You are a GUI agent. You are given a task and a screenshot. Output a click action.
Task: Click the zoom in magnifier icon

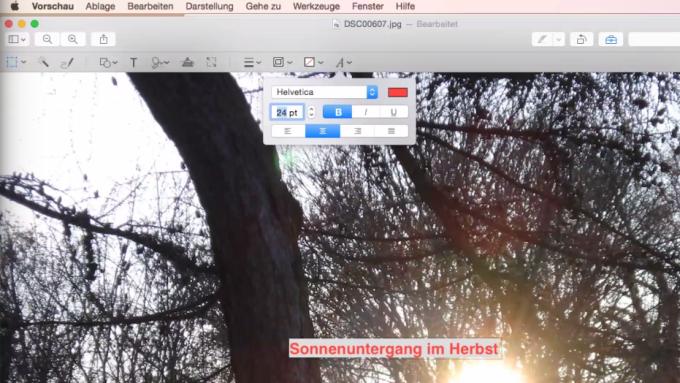pyautogui.click(x=73, y=39)
